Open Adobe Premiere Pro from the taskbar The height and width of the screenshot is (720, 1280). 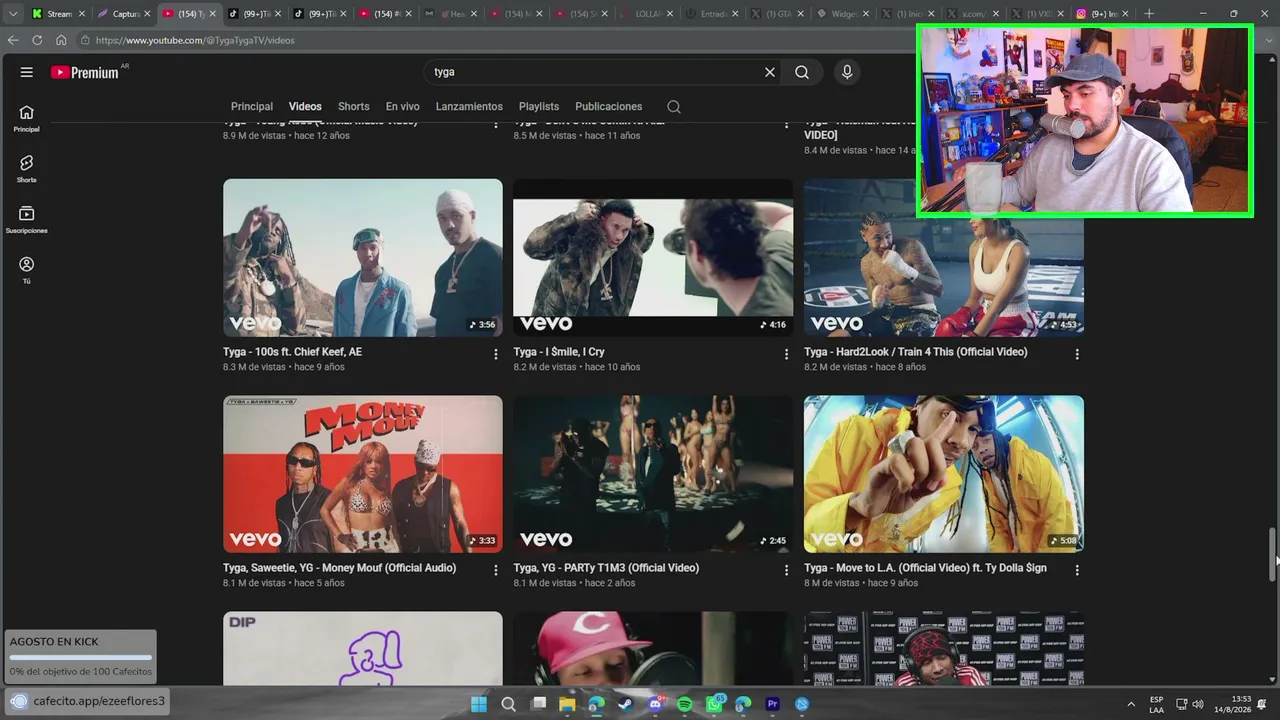click(x=772, y=704)
